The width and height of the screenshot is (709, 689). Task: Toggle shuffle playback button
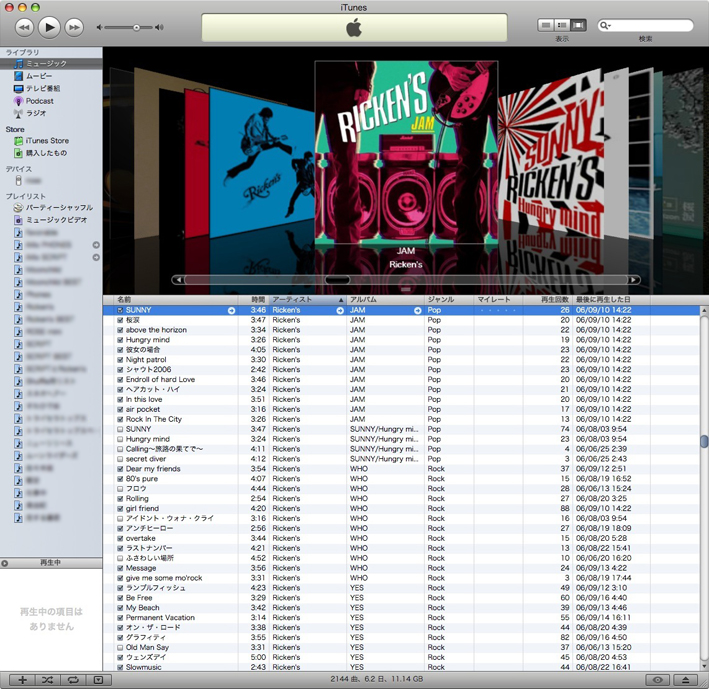pos(47,680)
